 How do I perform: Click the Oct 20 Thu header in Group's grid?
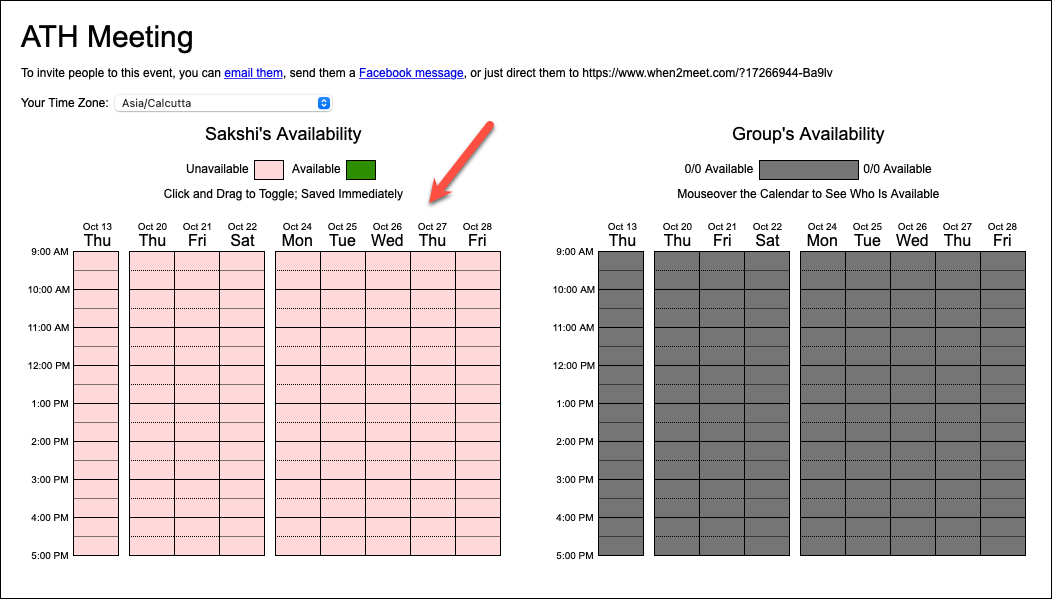tap(677, 235)
